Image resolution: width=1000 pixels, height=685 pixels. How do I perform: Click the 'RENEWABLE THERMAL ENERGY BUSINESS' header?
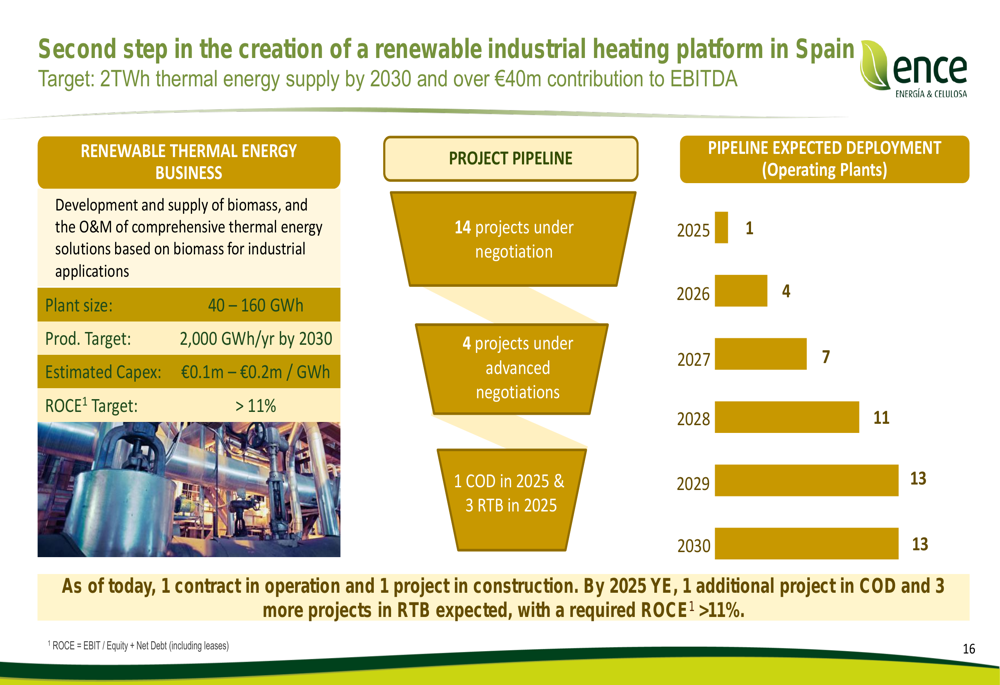pos(189,162)
